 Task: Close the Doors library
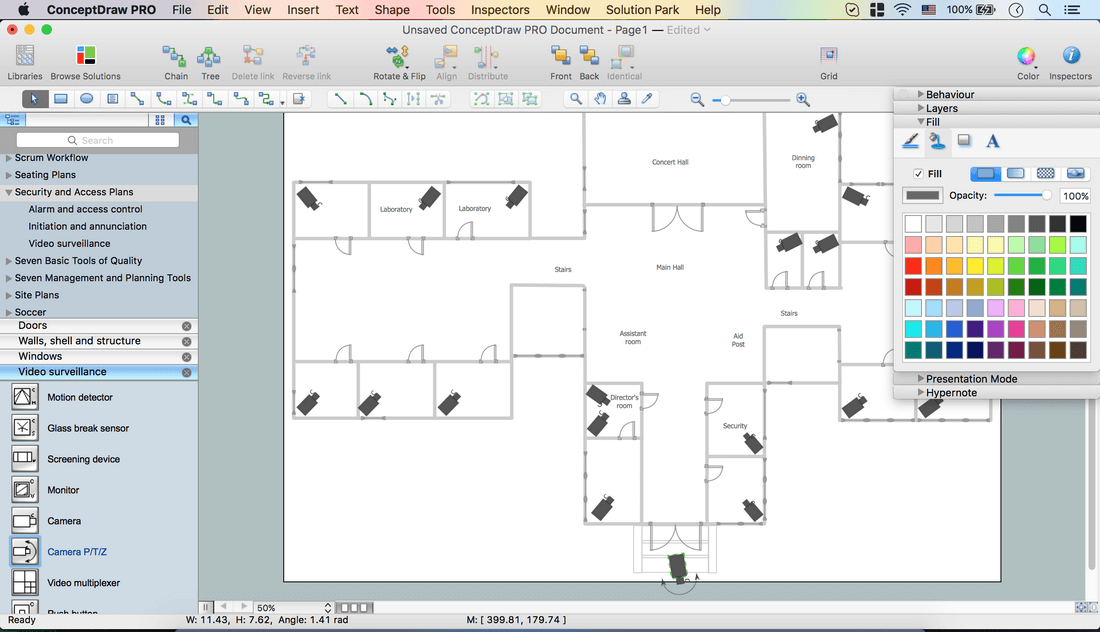(187, 326)
